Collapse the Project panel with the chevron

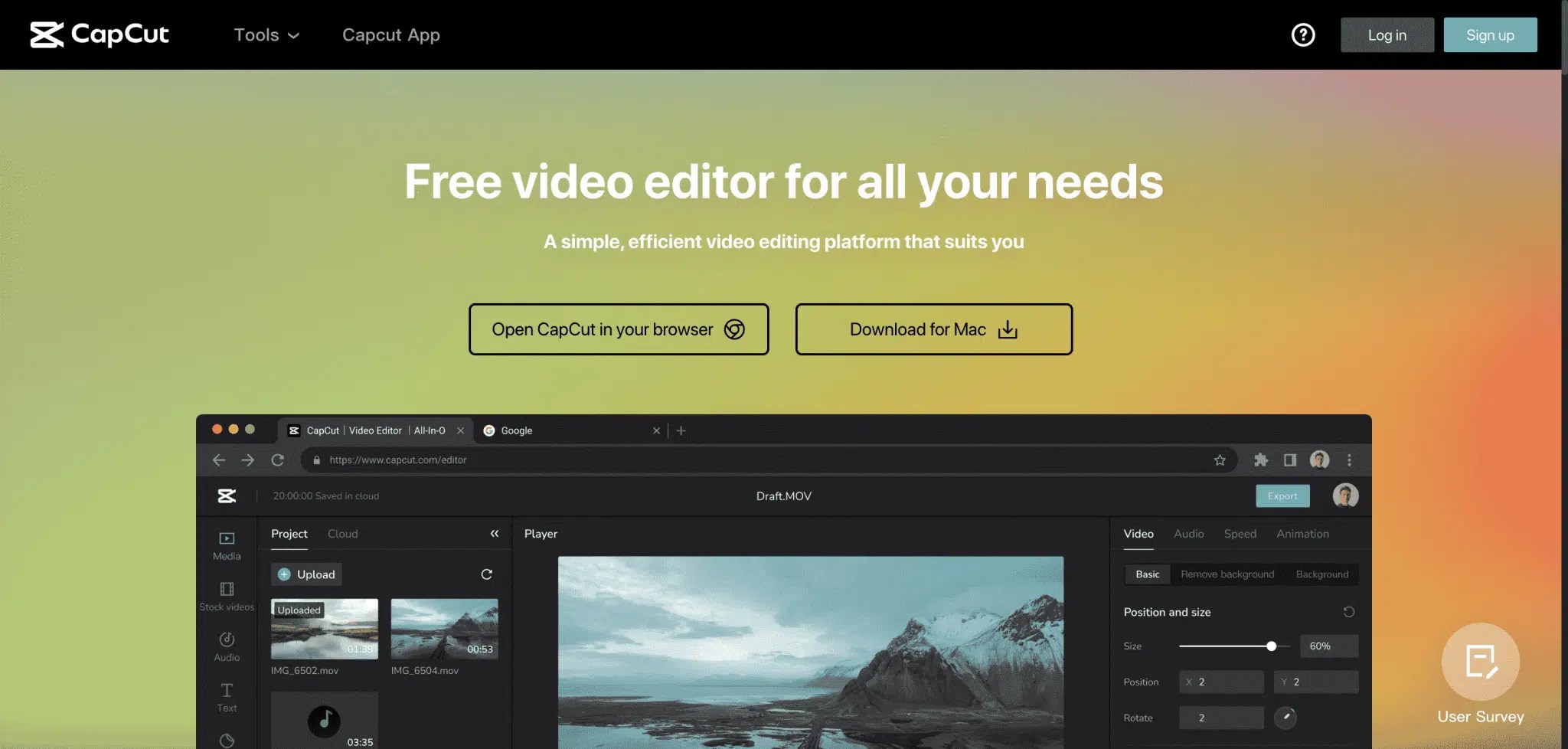click(495, 534)
